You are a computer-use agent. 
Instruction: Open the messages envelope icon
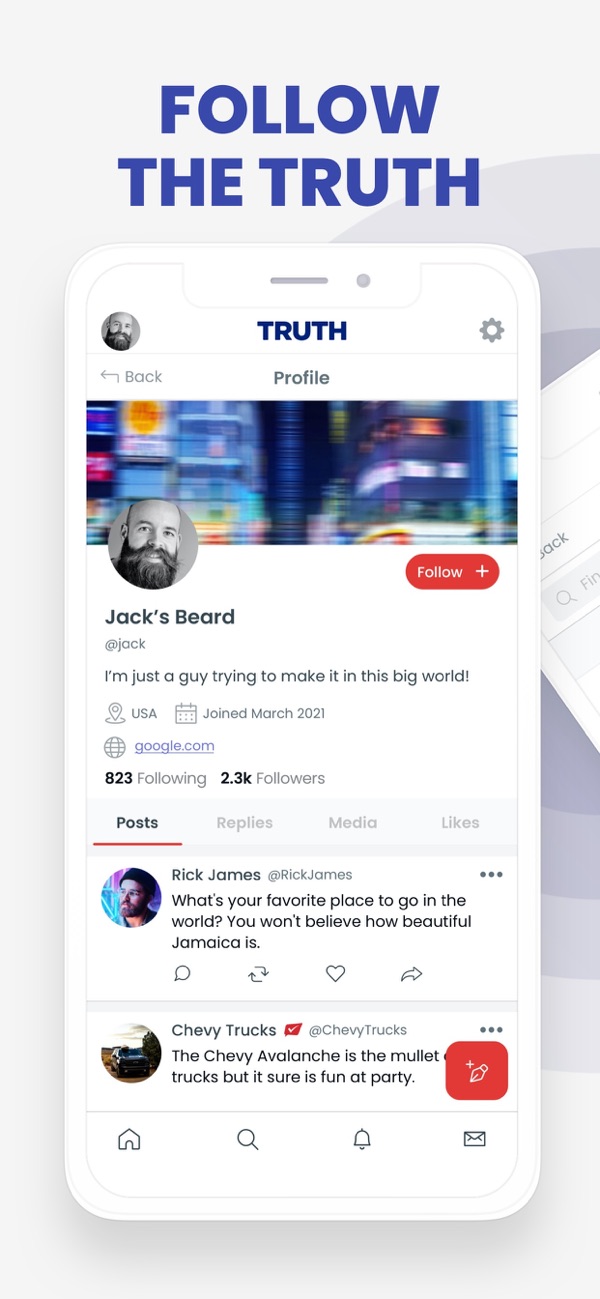475,1139
